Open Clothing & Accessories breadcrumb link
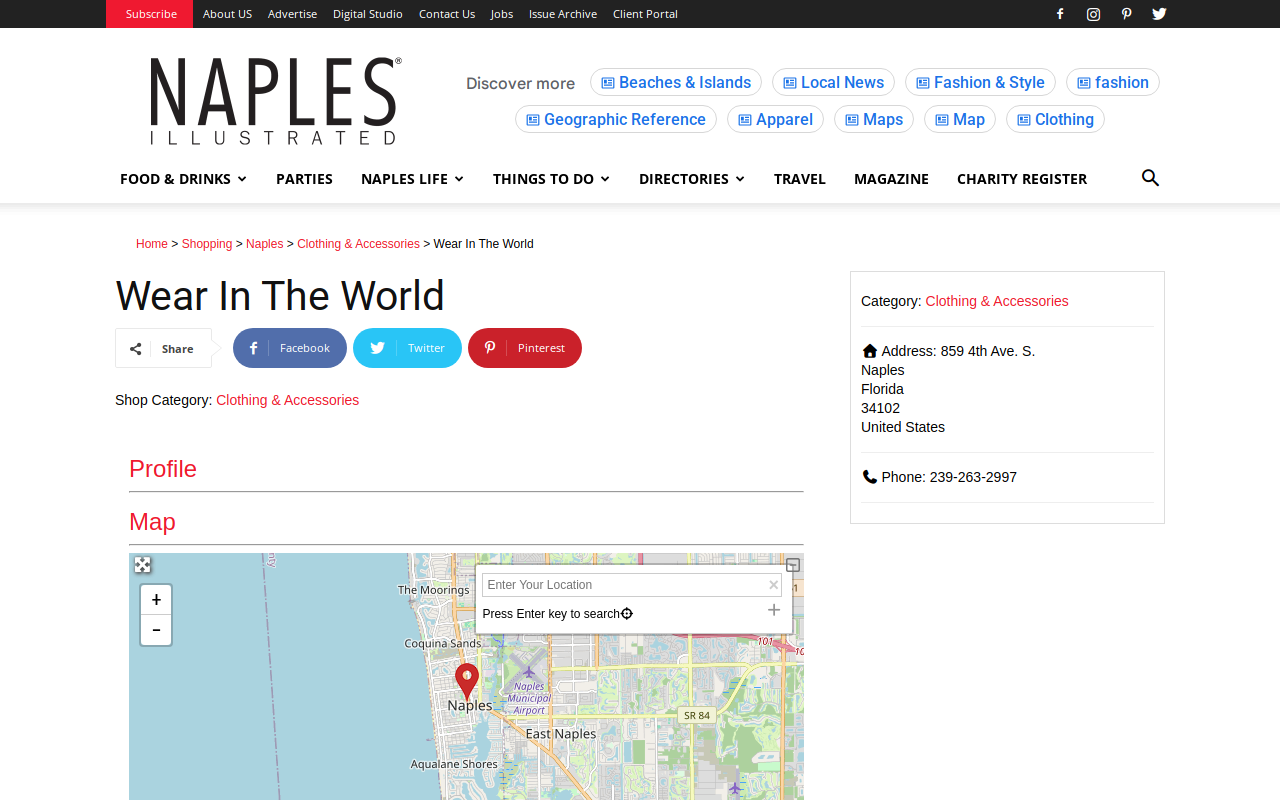 click(x=358, y=244)
